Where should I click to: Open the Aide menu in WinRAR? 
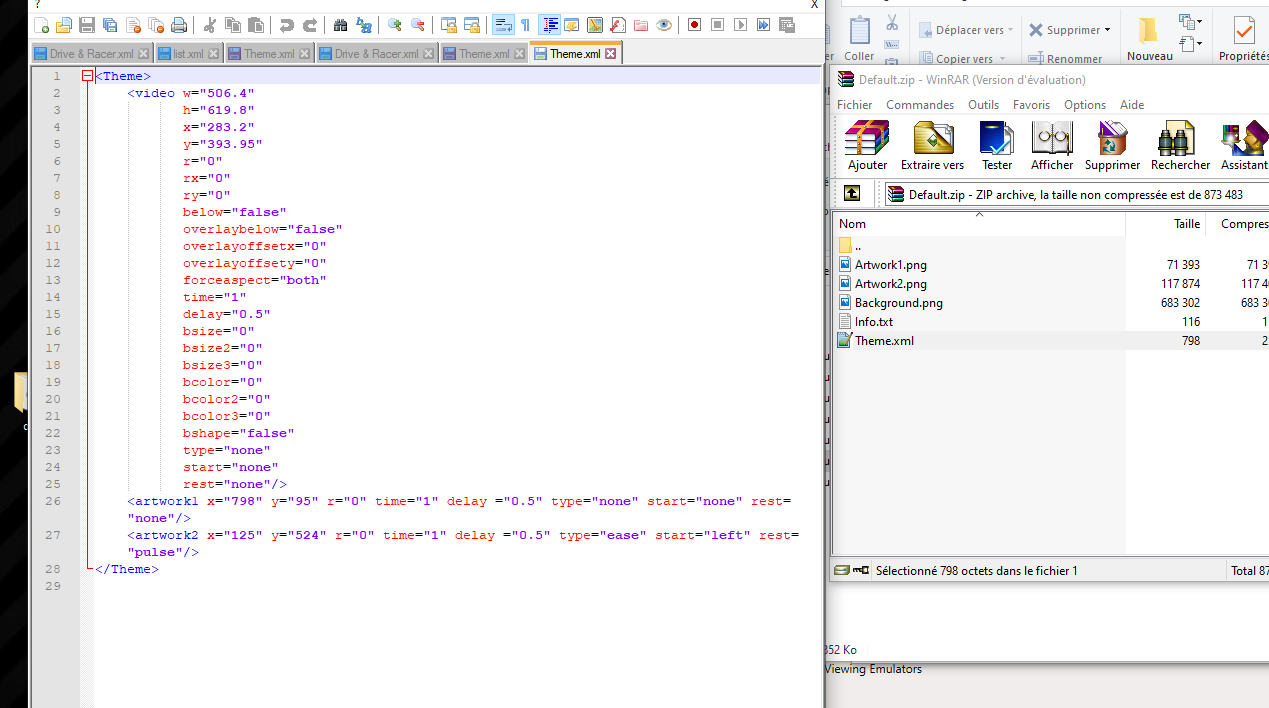pos(1132,105)
